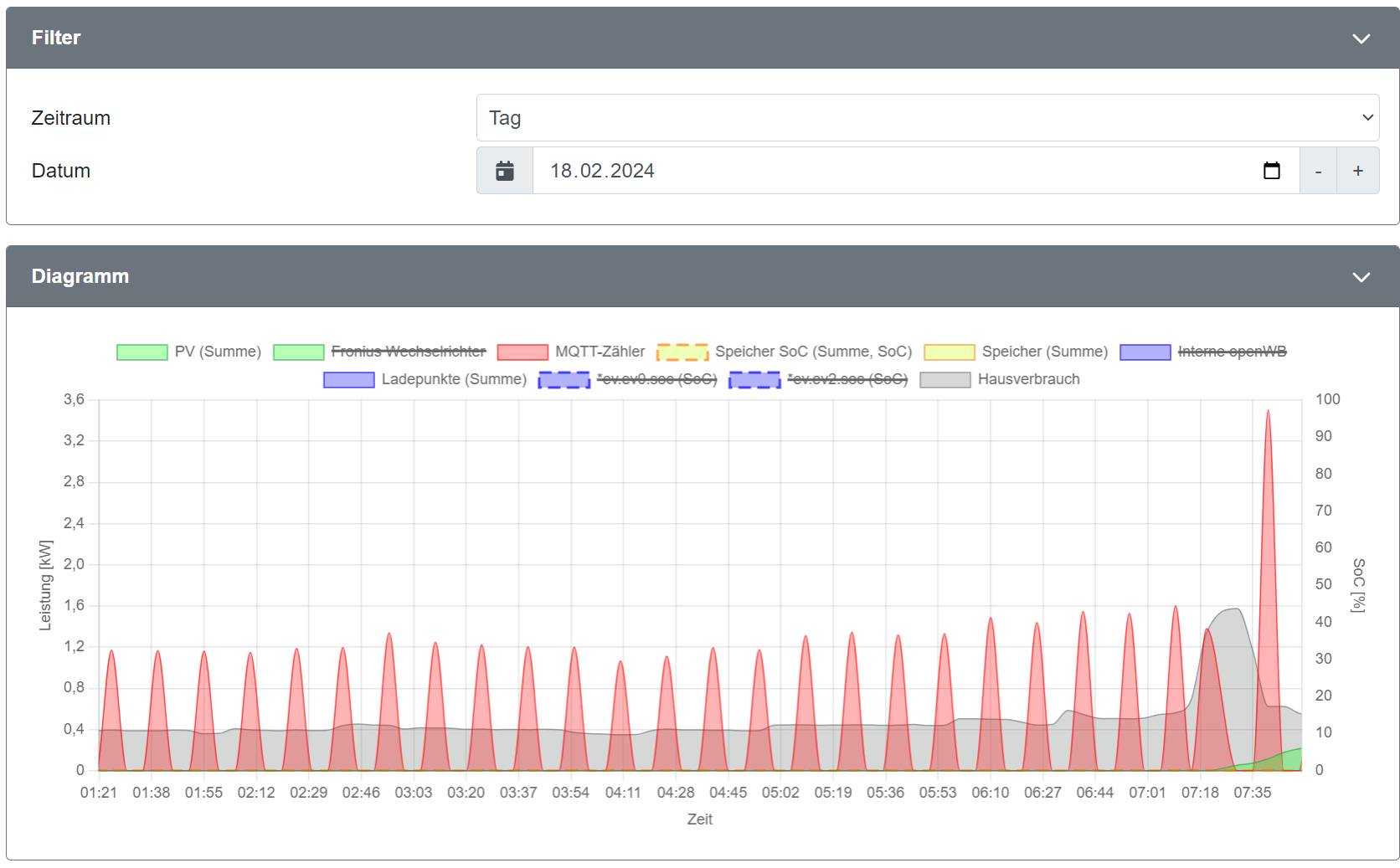Toggle ev.ev0.soc (SoC) legend entry
Image resolution: width=1400 pixels, height=868 pixels.
click(x=628, y=379)
